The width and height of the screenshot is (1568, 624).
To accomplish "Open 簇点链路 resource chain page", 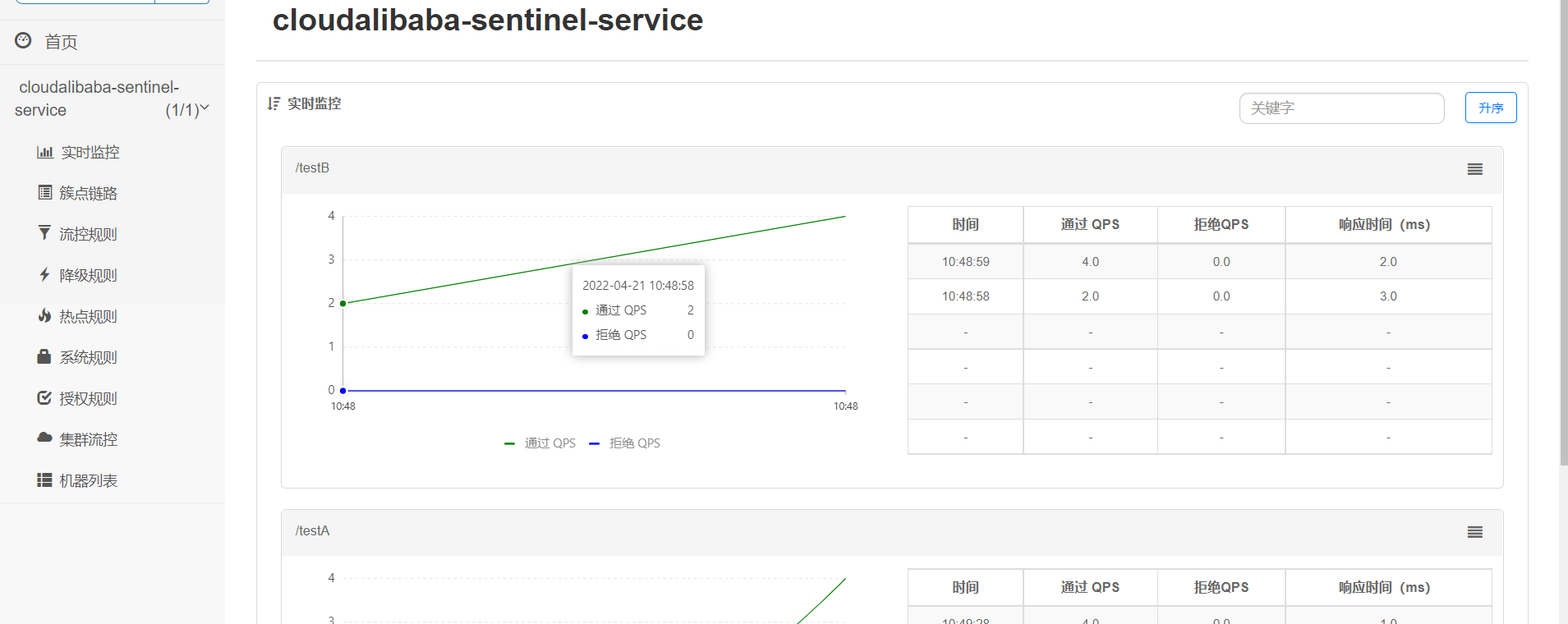I will (89, 193).
